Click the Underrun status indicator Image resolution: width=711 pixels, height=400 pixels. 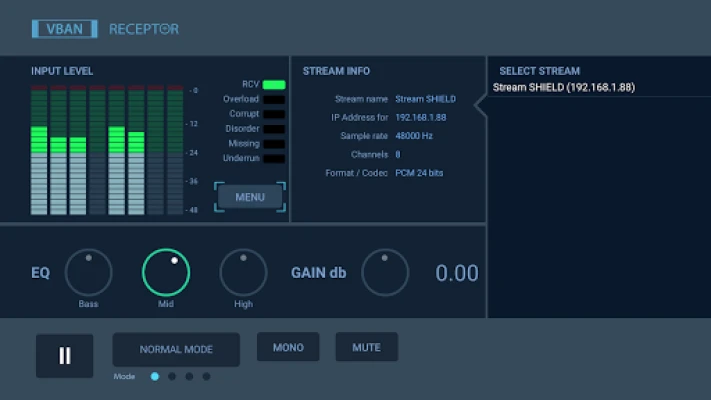274,158
